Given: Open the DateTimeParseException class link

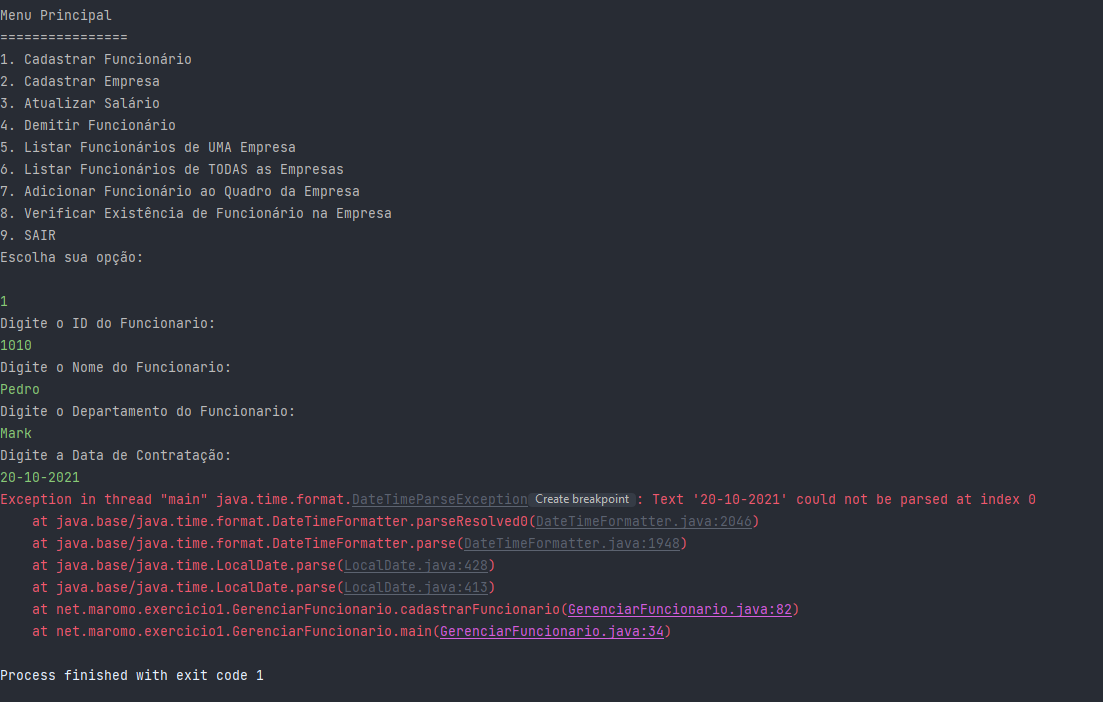Looking at the screenshot, I should (x=440, y=499).
